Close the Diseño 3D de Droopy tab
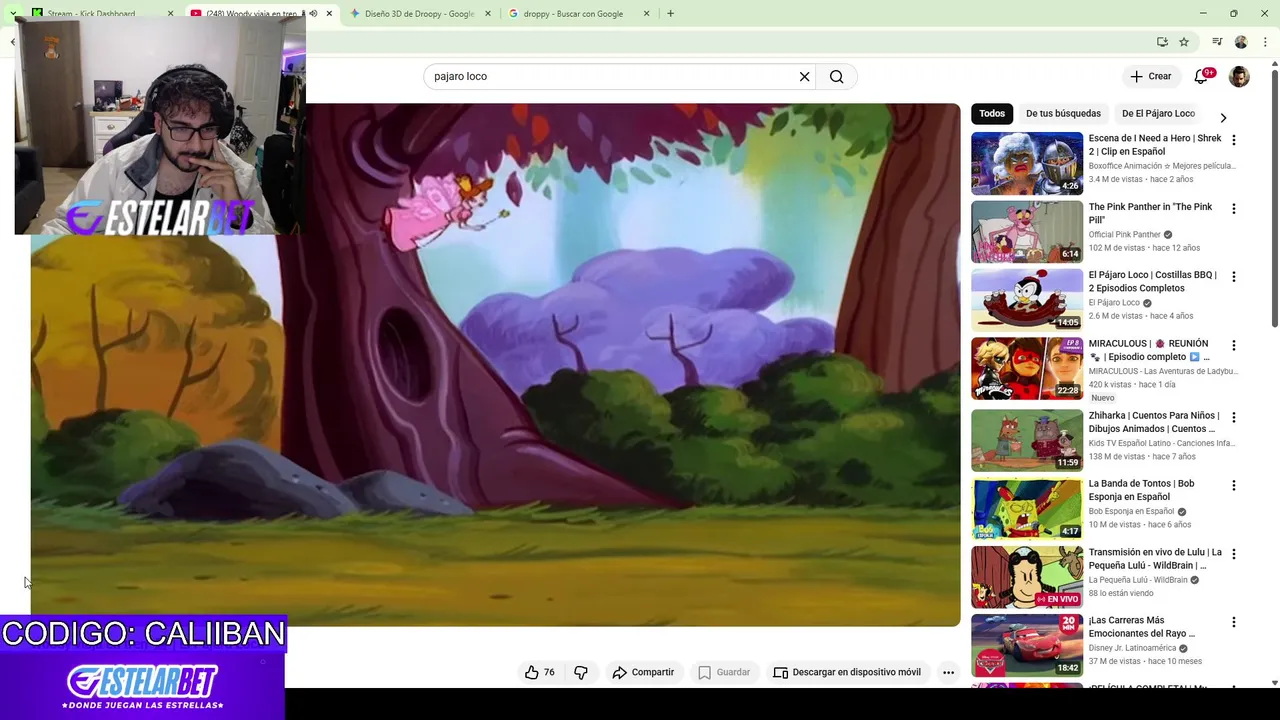The width and height of the screenshot is (1280, 720). (x=487, y=14)
